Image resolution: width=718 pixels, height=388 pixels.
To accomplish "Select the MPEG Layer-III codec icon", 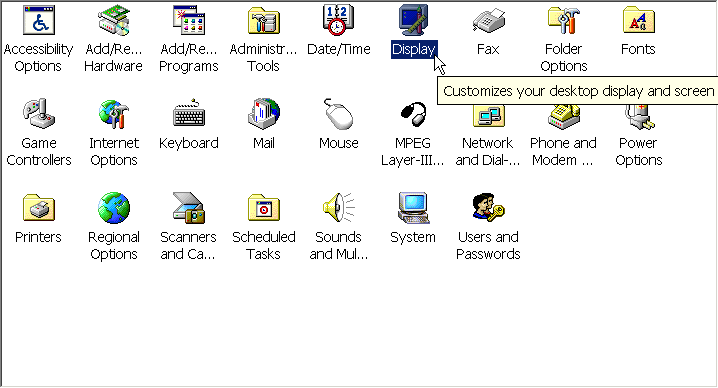I will tap(413, 114).
